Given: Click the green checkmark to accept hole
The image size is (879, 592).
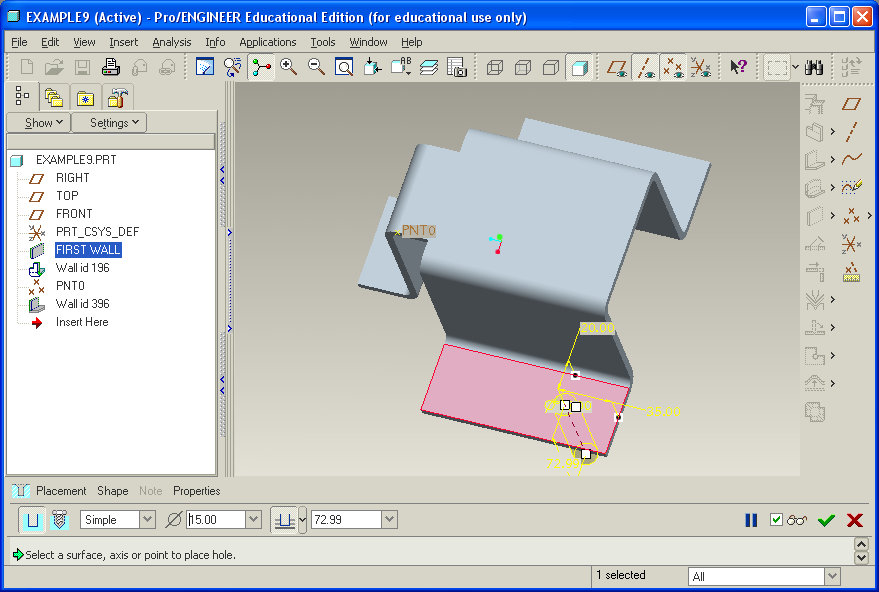Looking at the screenshot, I should [826, 520].
